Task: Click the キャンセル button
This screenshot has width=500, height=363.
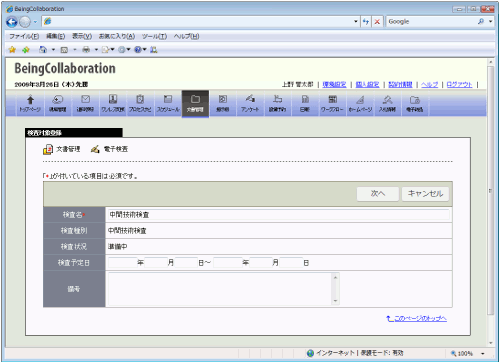Action: coord(425,194)
